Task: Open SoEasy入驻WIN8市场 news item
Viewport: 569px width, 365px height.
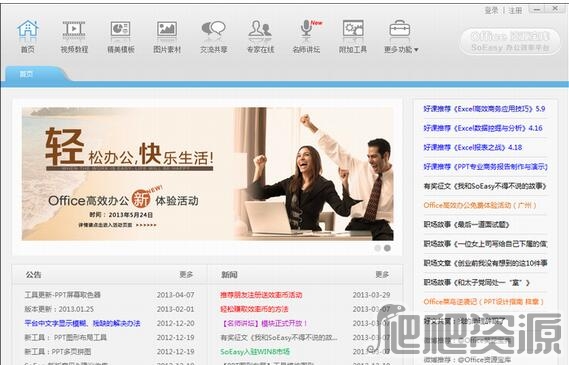Action: click(x=255, y=352)
